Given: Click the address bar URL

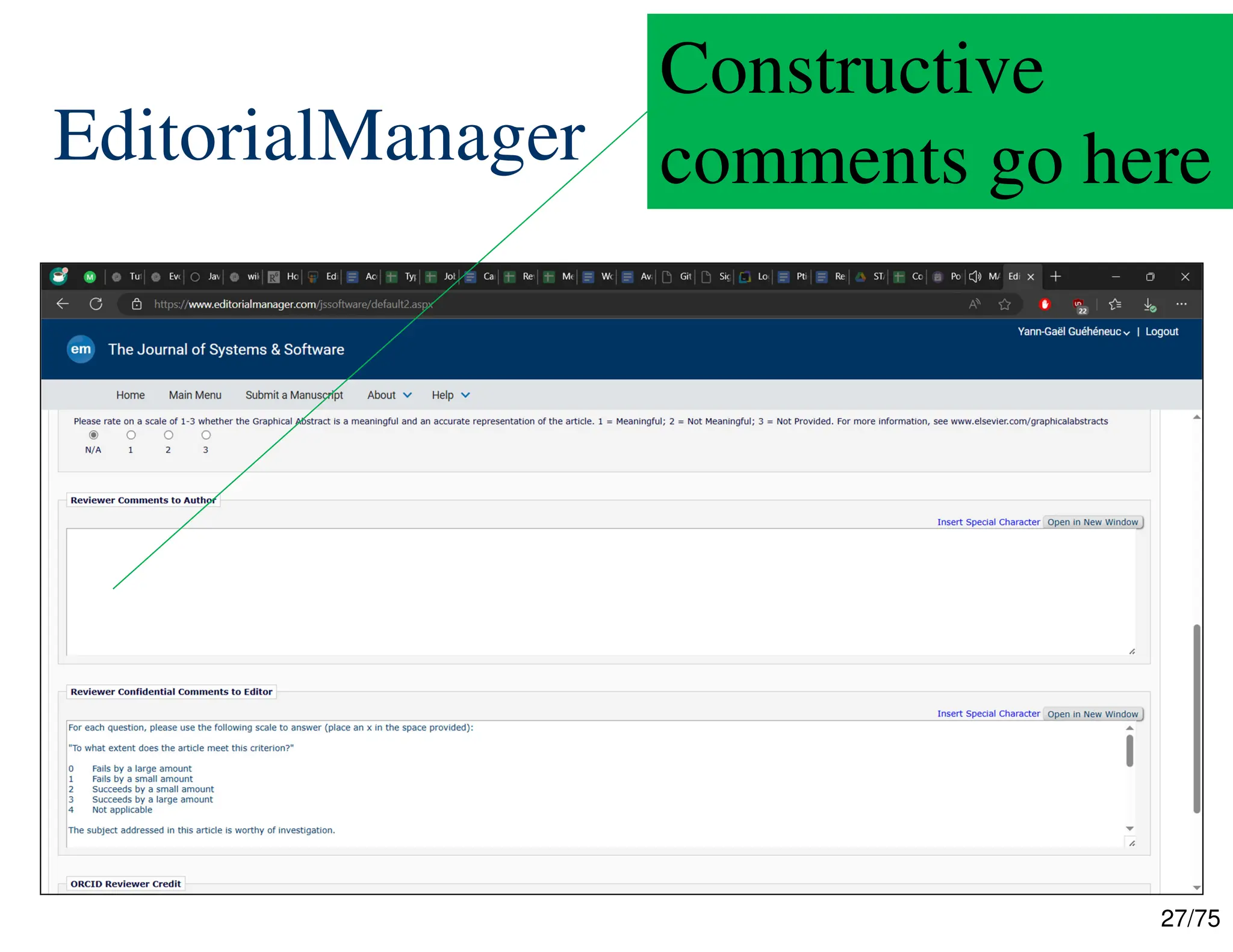Looking at the screenshot, I should pyautogui.click(x=293, y=304).
